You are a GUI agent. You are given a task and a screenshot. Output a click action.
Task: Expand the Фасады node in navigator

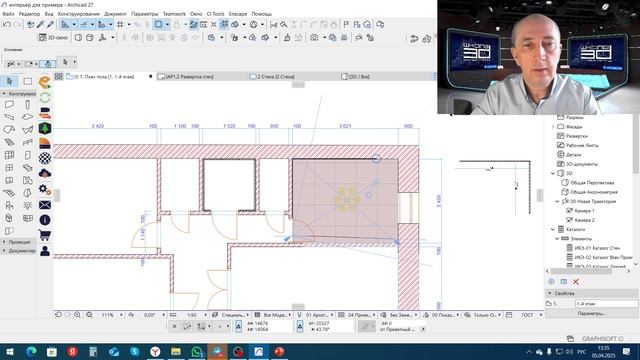point(553,127)
